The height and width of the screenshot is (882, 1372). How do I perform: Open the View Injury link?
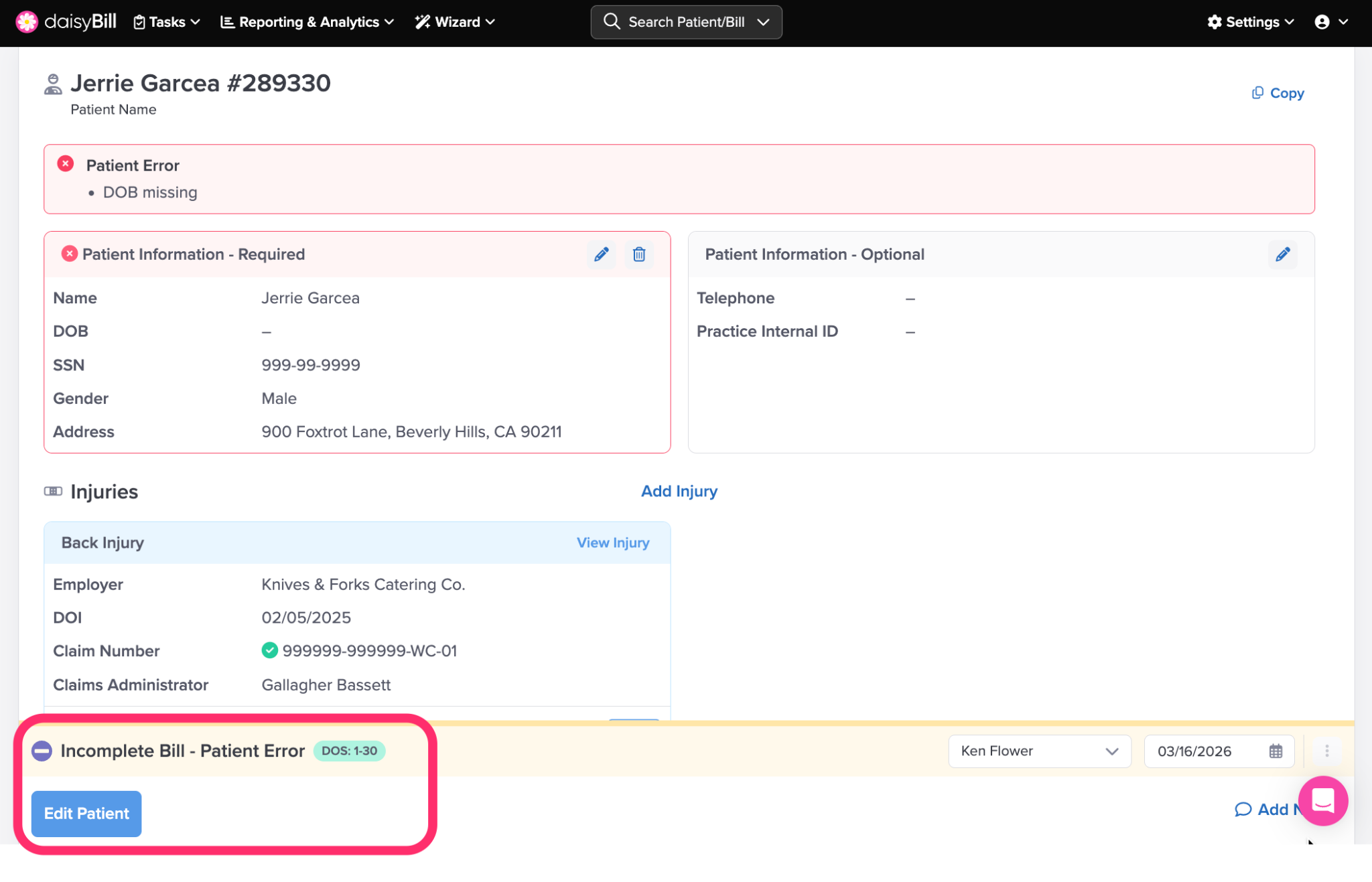click(x=612, y=542)
